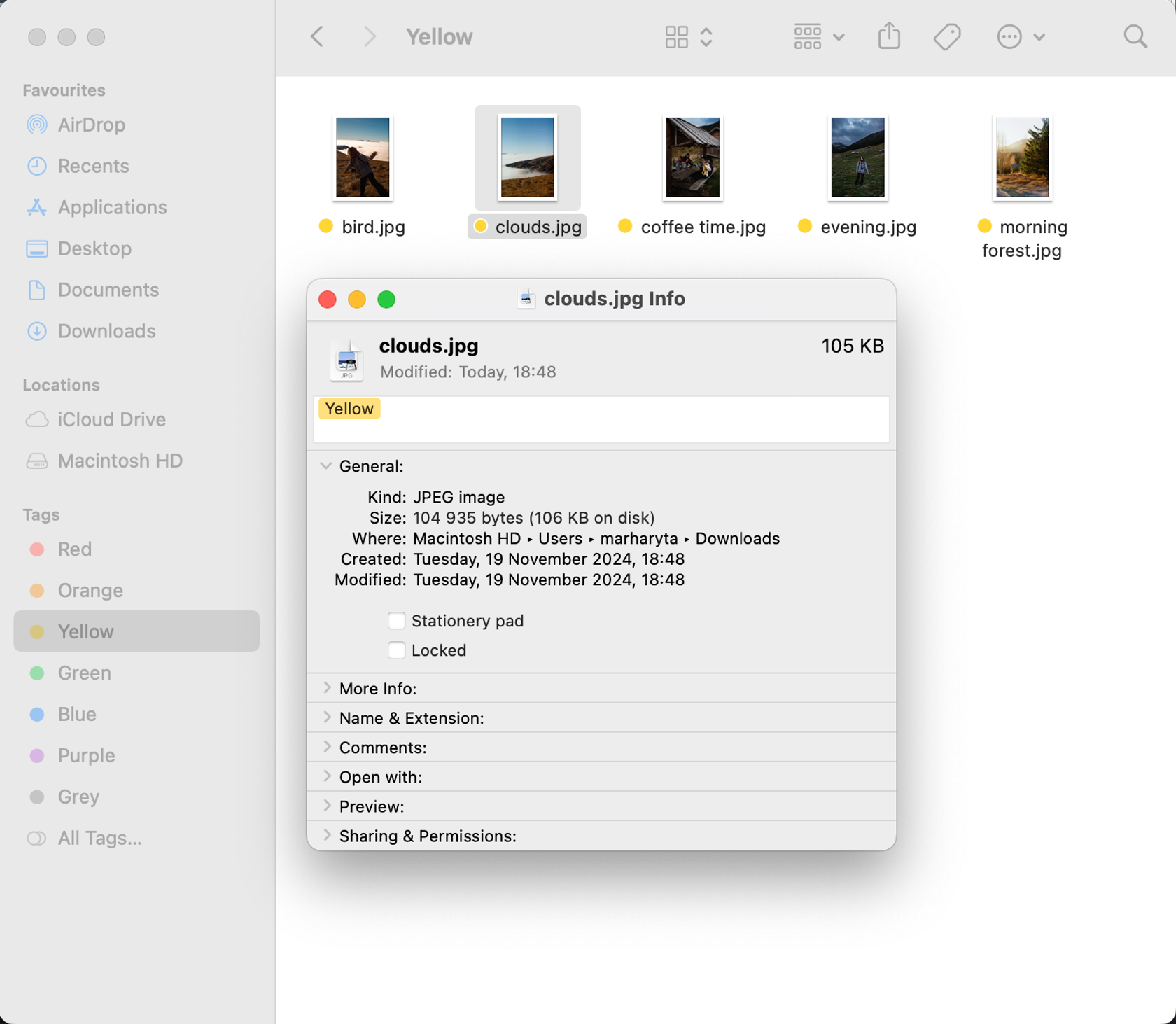Click Macintosh HD in the Where path

point(466,538)
